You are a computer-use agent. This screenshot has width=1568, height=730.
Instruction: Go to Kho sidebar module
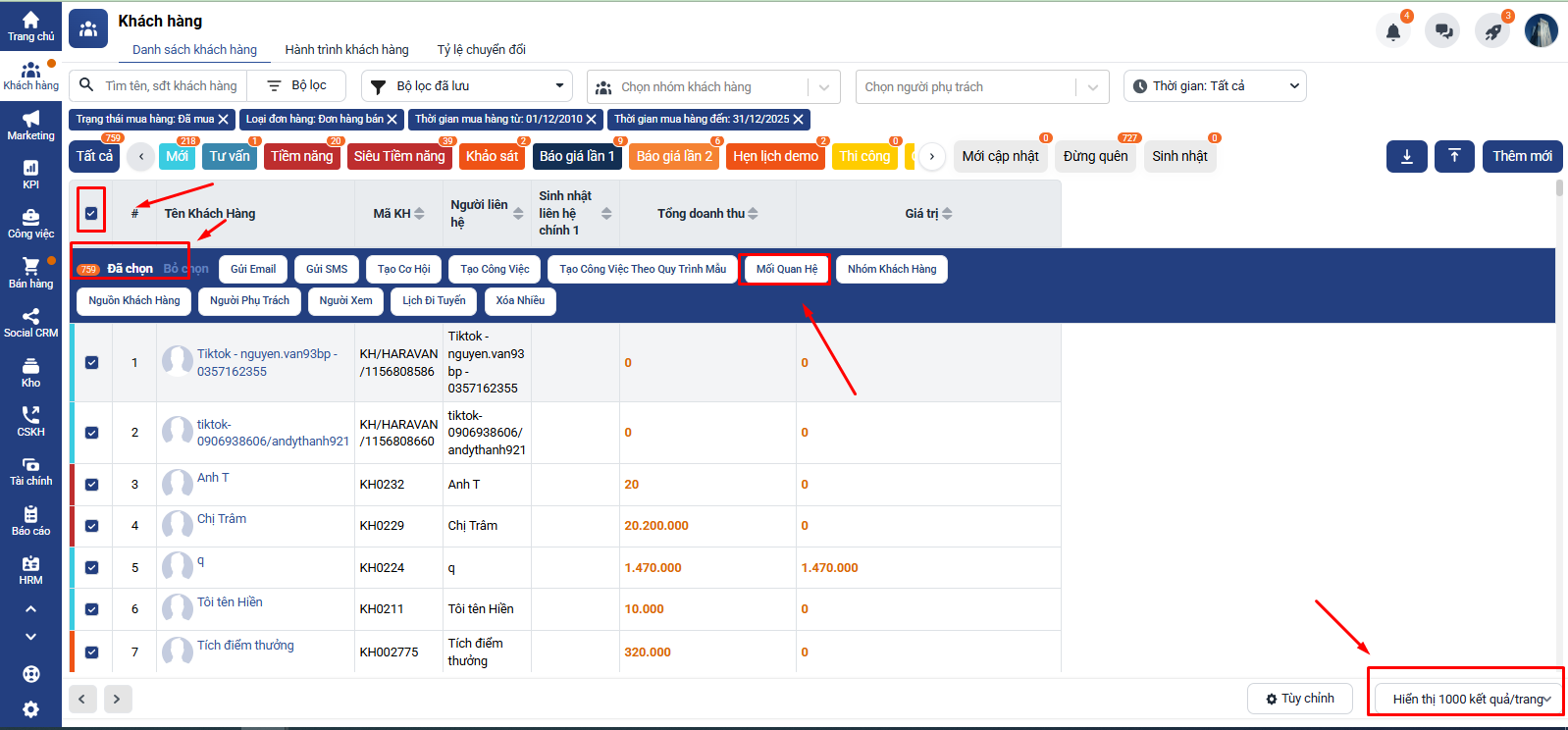coord(30,373)
